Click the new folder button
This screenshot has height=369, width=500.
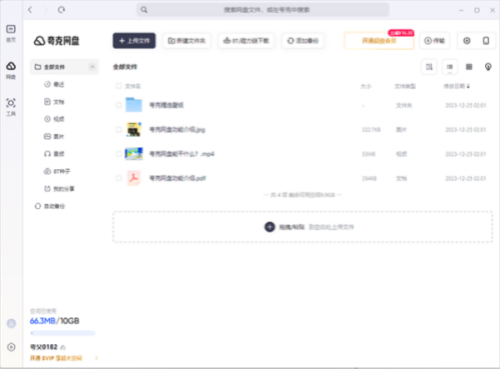click(x=187, y=41)
